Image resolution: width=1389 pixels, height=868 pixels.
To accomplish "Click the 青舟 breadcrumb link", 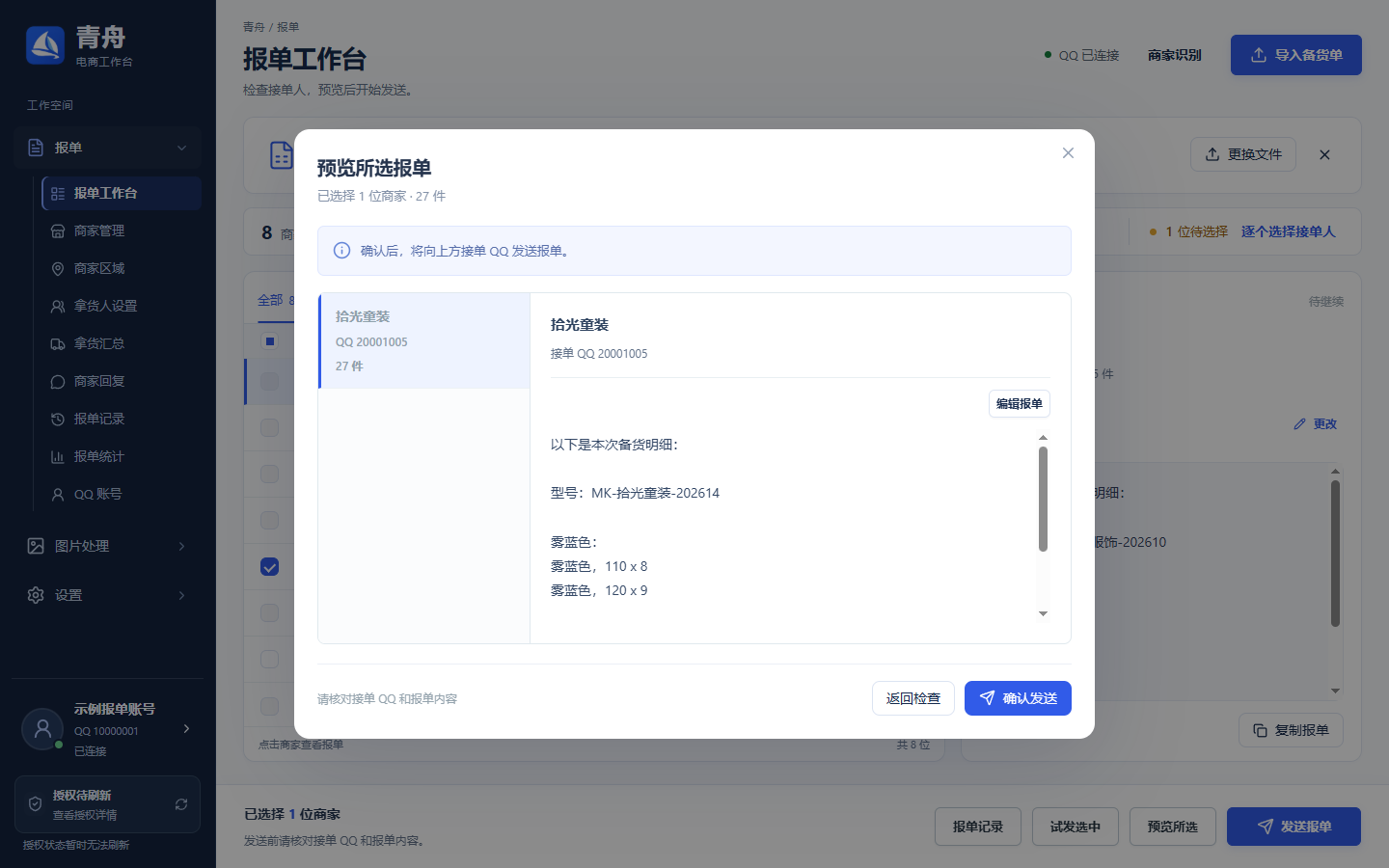I will [254, 27].
